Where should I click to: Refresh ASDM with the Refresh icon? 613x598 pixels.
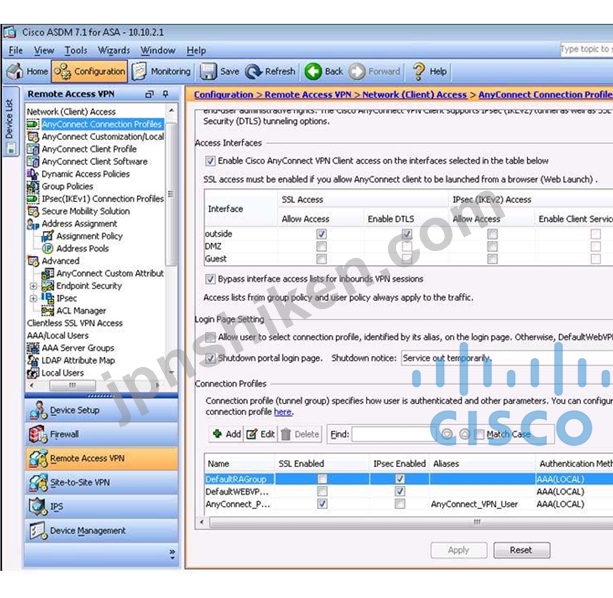tap(254, 72)
